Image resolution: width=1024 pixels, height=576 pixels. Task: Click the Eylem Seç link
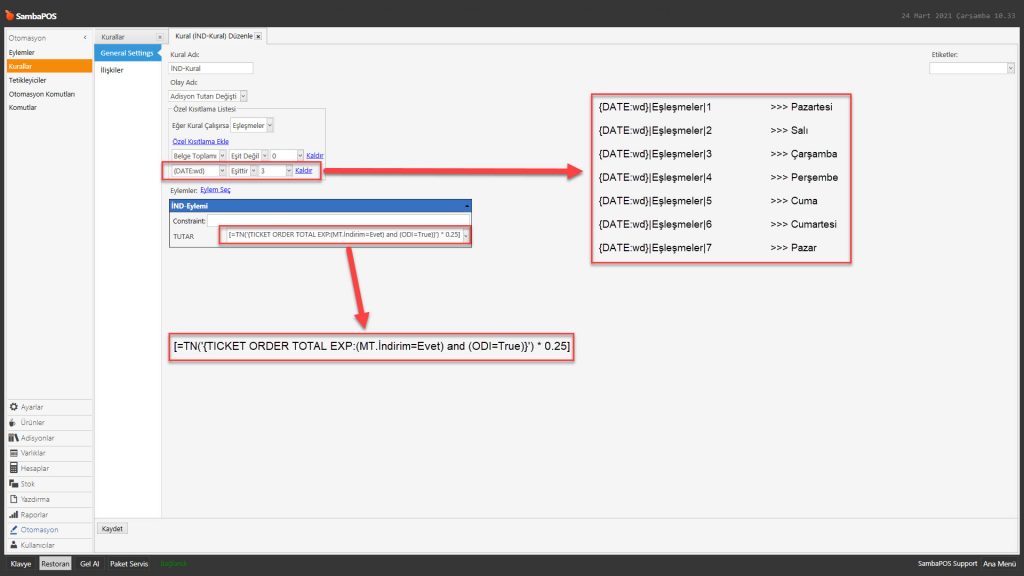click(216, 189)
